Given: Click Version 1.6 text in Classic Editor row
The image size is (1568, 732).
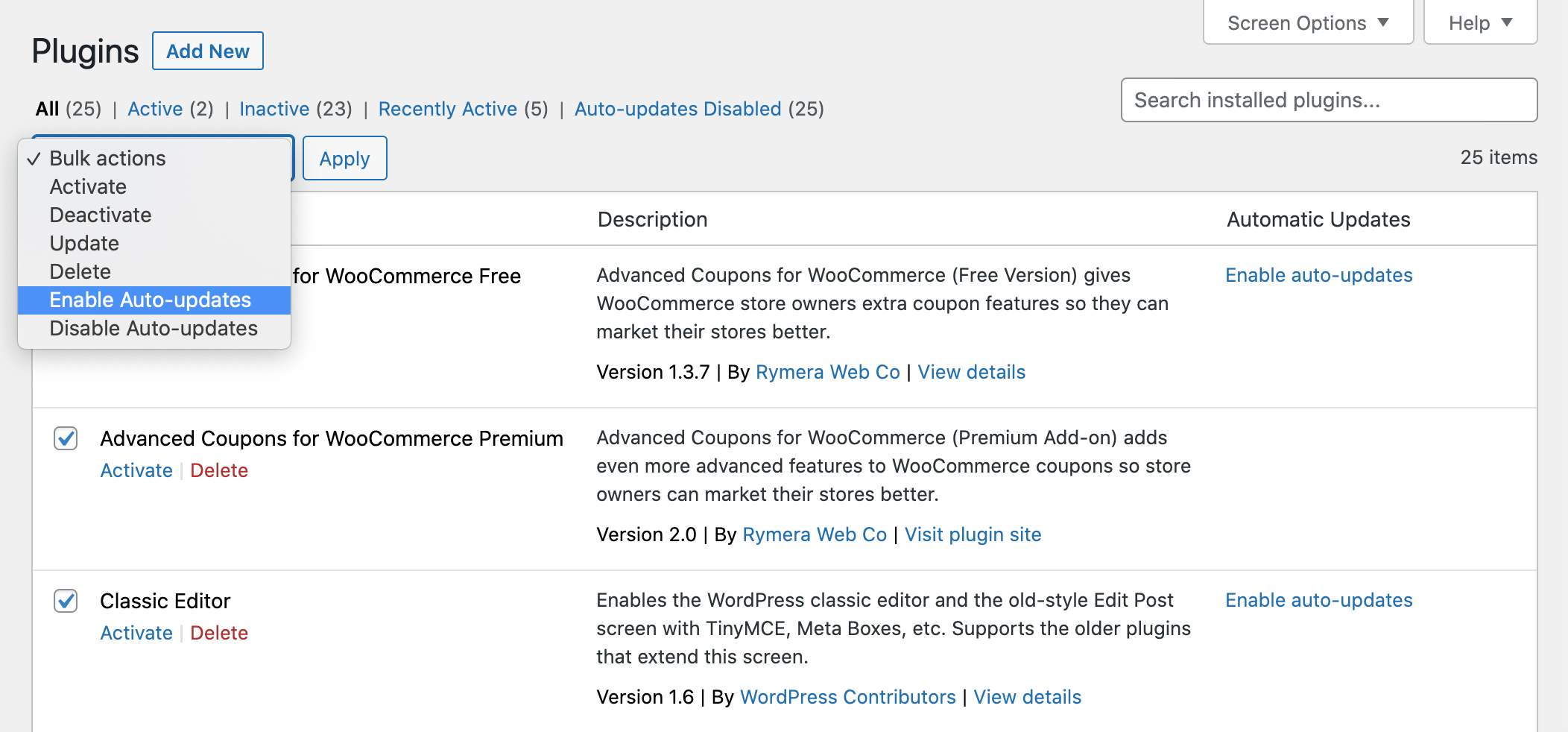Looking at the screenshot, I should [x=645, y=697].
